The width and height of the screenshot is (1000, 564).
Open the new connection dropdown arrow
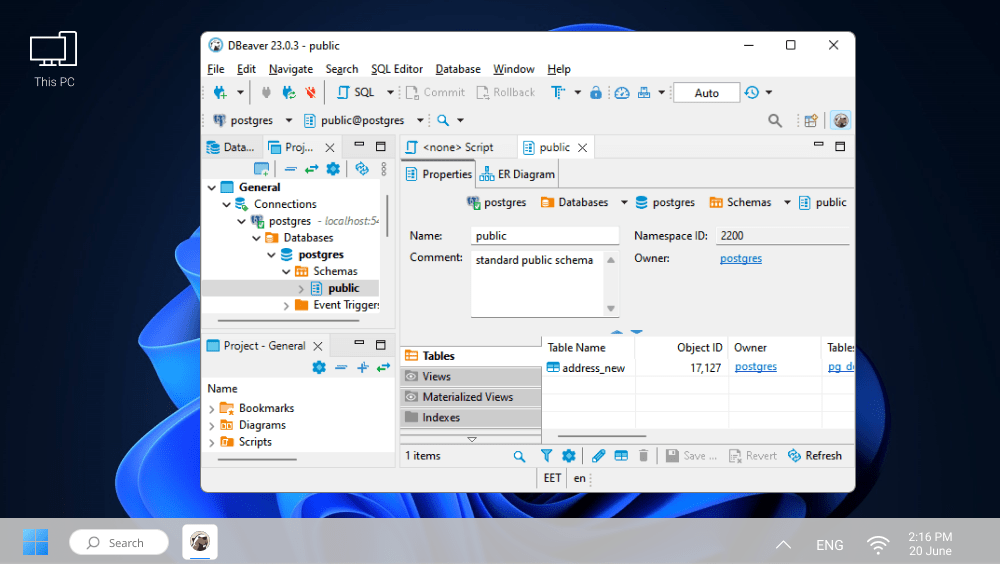pos(240,93)
